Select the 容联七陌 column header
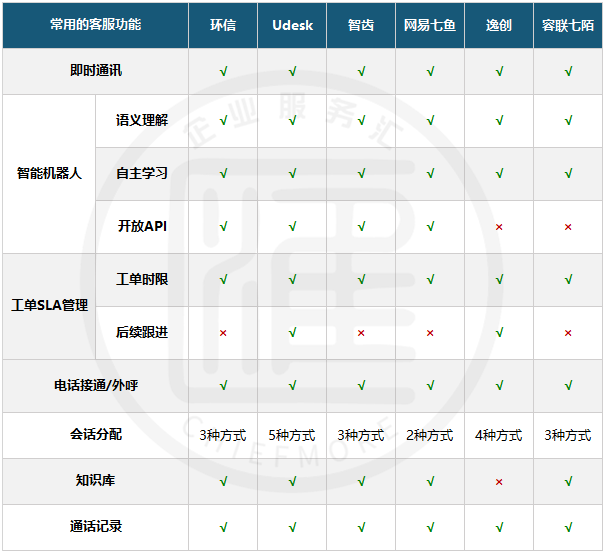Viewport: 605px width, 553px height. tap(568, 25)
